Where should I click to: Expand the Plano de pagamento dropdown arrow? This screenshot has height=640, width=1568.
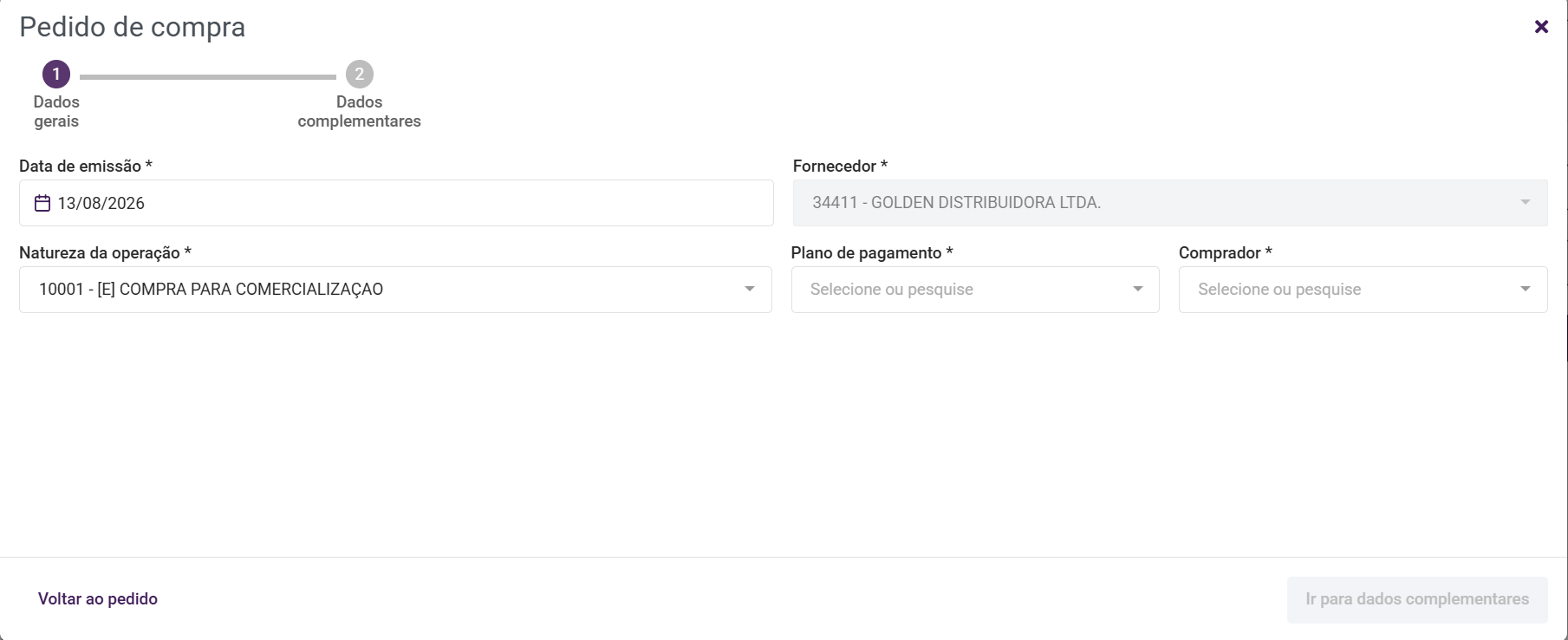pos(1138,289)
